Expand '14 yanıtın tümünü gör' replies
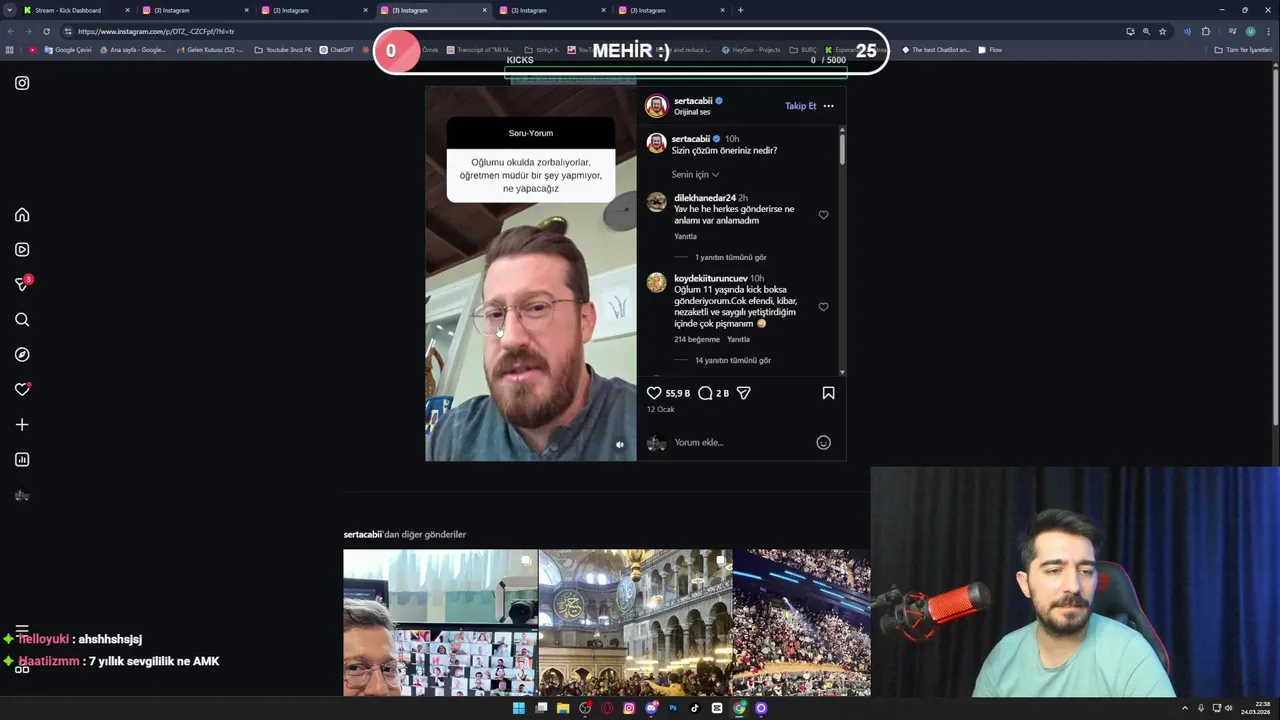This screenshot has width=1280, height=720. click(x=733, y=360)
